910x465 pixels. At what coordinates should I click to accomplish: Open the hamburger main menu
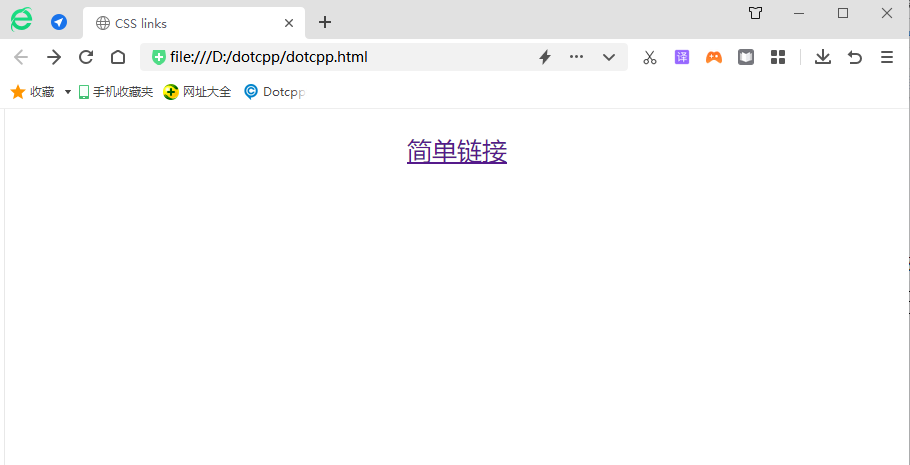point(887,57)
